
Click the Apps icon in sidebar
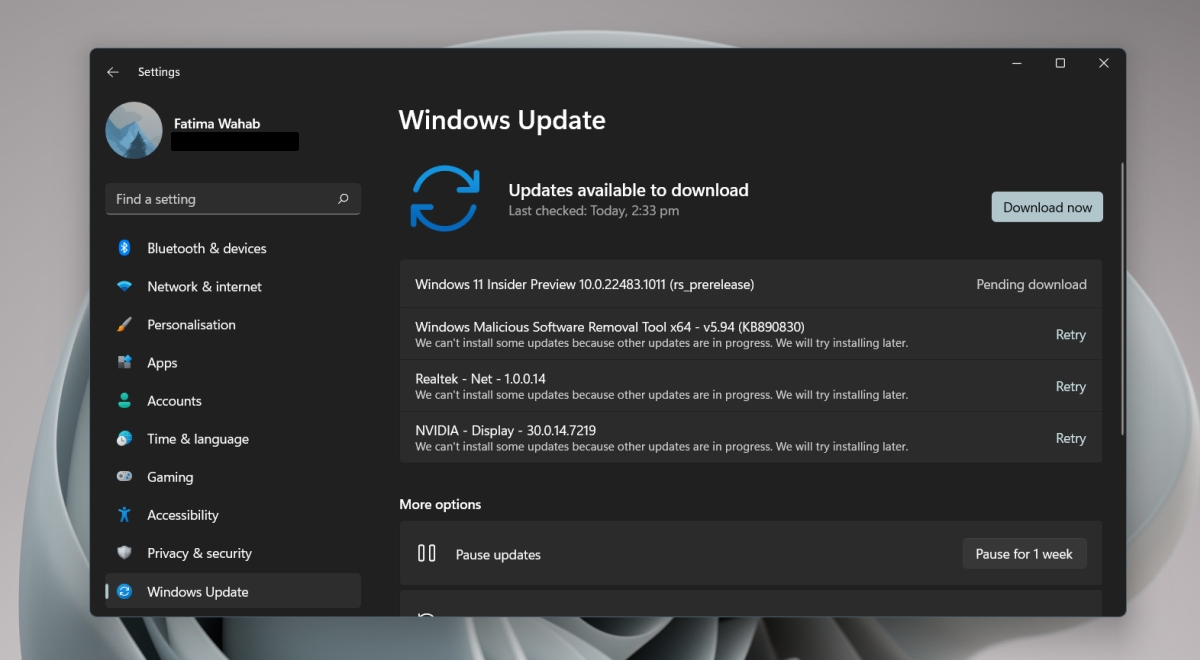124,363
